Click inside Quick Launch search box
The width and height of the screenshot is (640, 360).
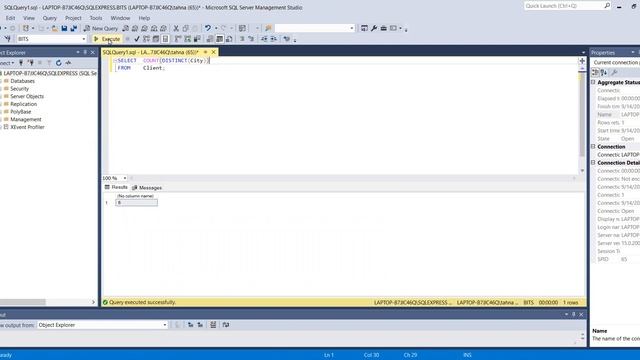[563, 6]
